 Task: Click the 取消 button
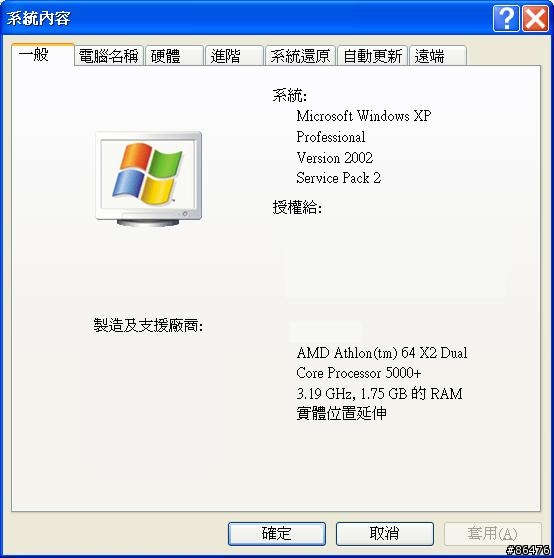385,533
